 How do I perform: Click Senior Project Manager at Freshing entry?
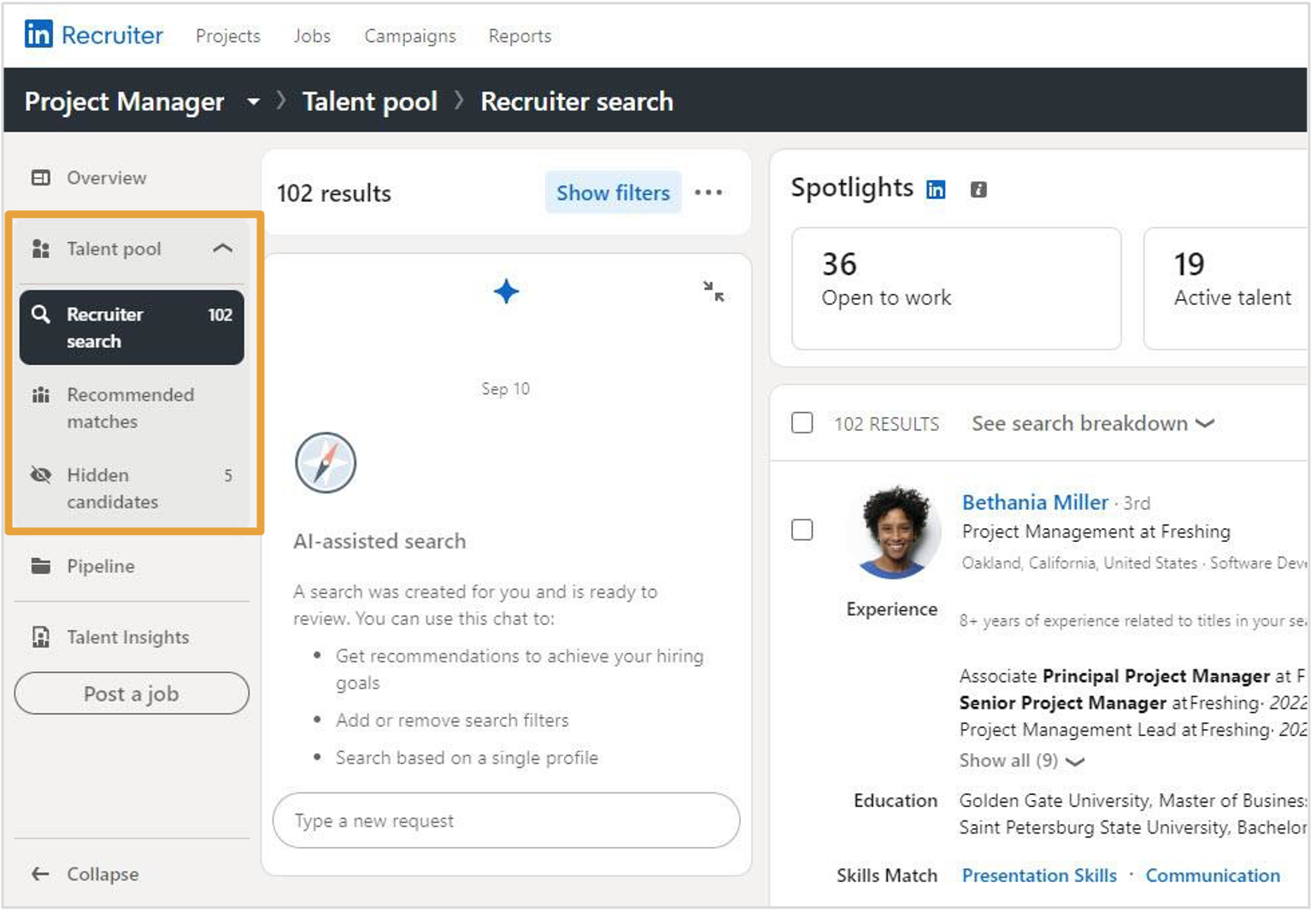pyautogui.click(x=1133, y=703)
